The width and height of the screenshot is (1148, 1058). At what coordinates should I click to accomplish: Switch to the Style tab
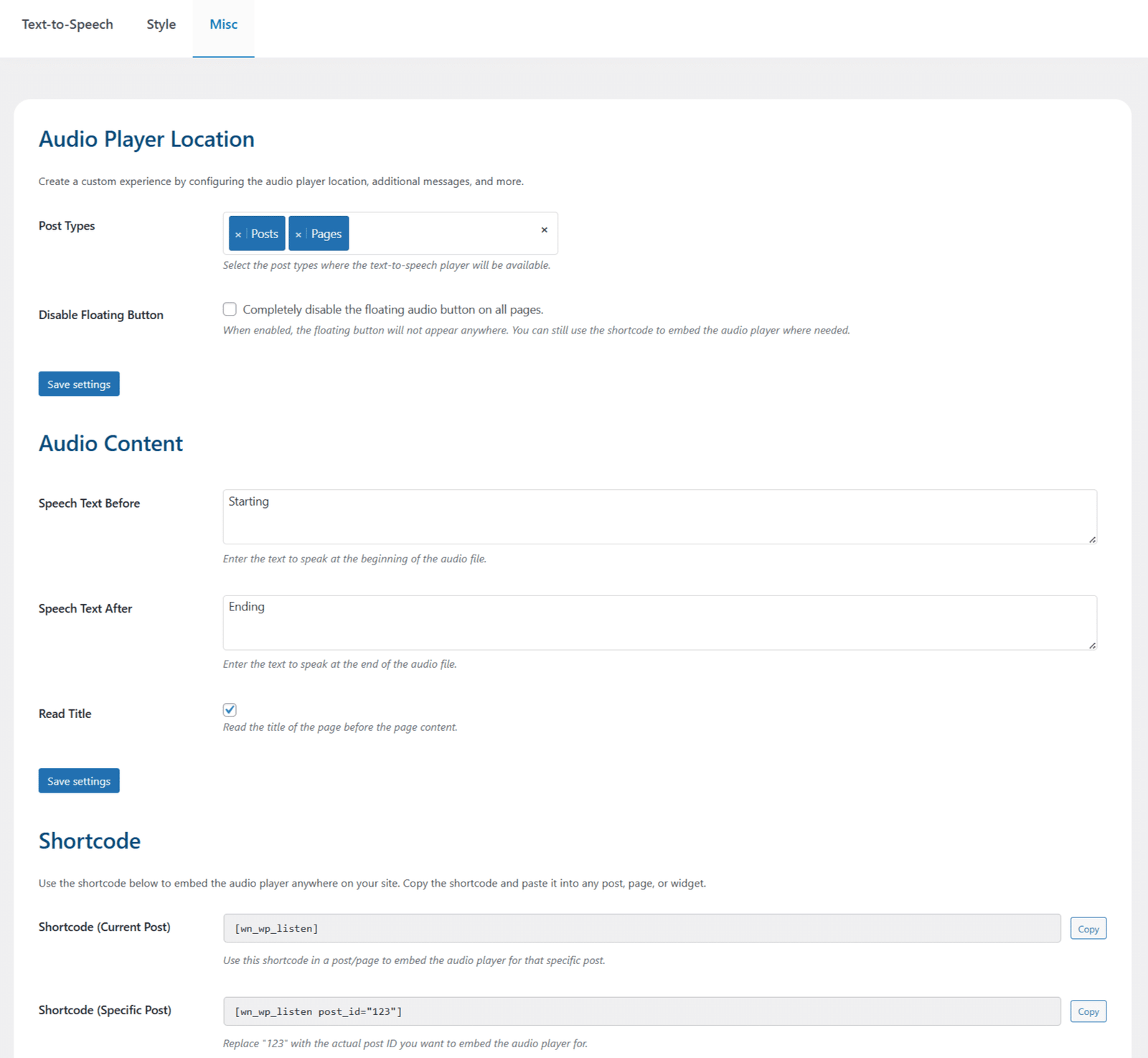(x=161, y=24)
